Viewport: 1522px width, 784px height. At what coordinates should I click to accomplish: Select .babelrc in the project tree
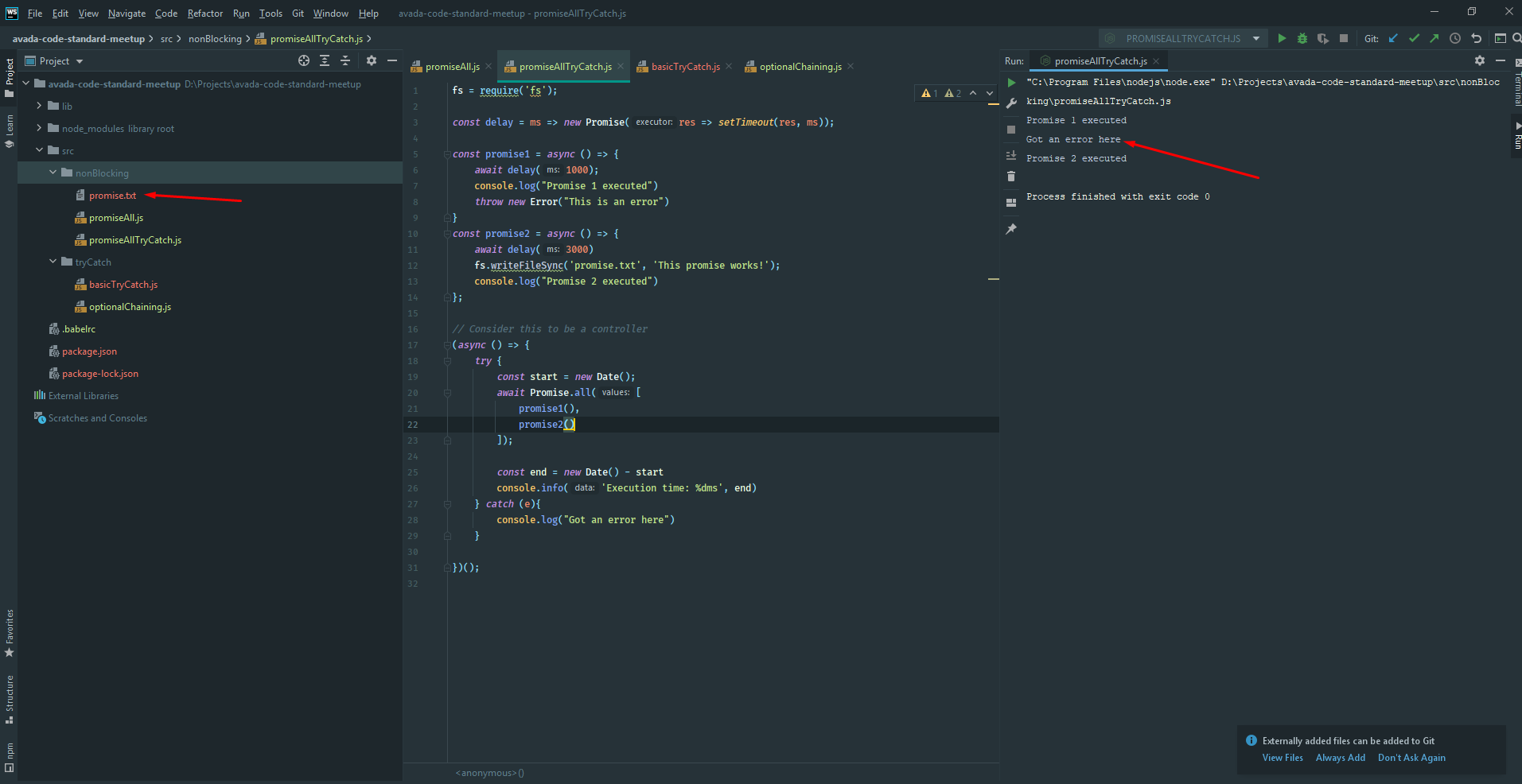point(78,328)
